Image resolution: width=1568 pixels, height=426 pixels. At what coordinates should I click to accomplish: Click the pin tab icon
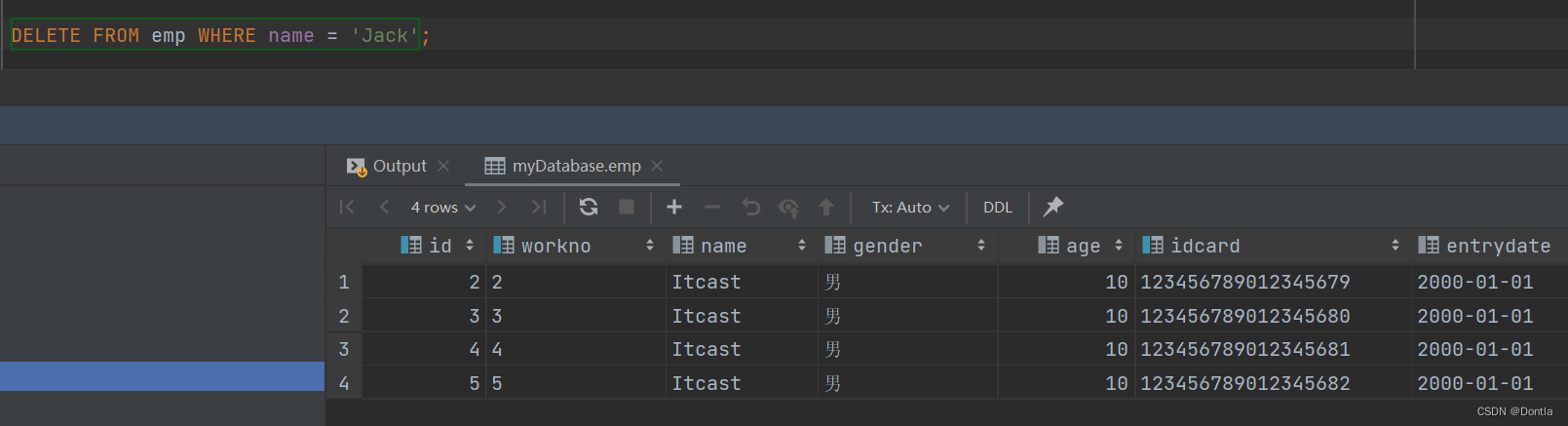(1053, 207)
